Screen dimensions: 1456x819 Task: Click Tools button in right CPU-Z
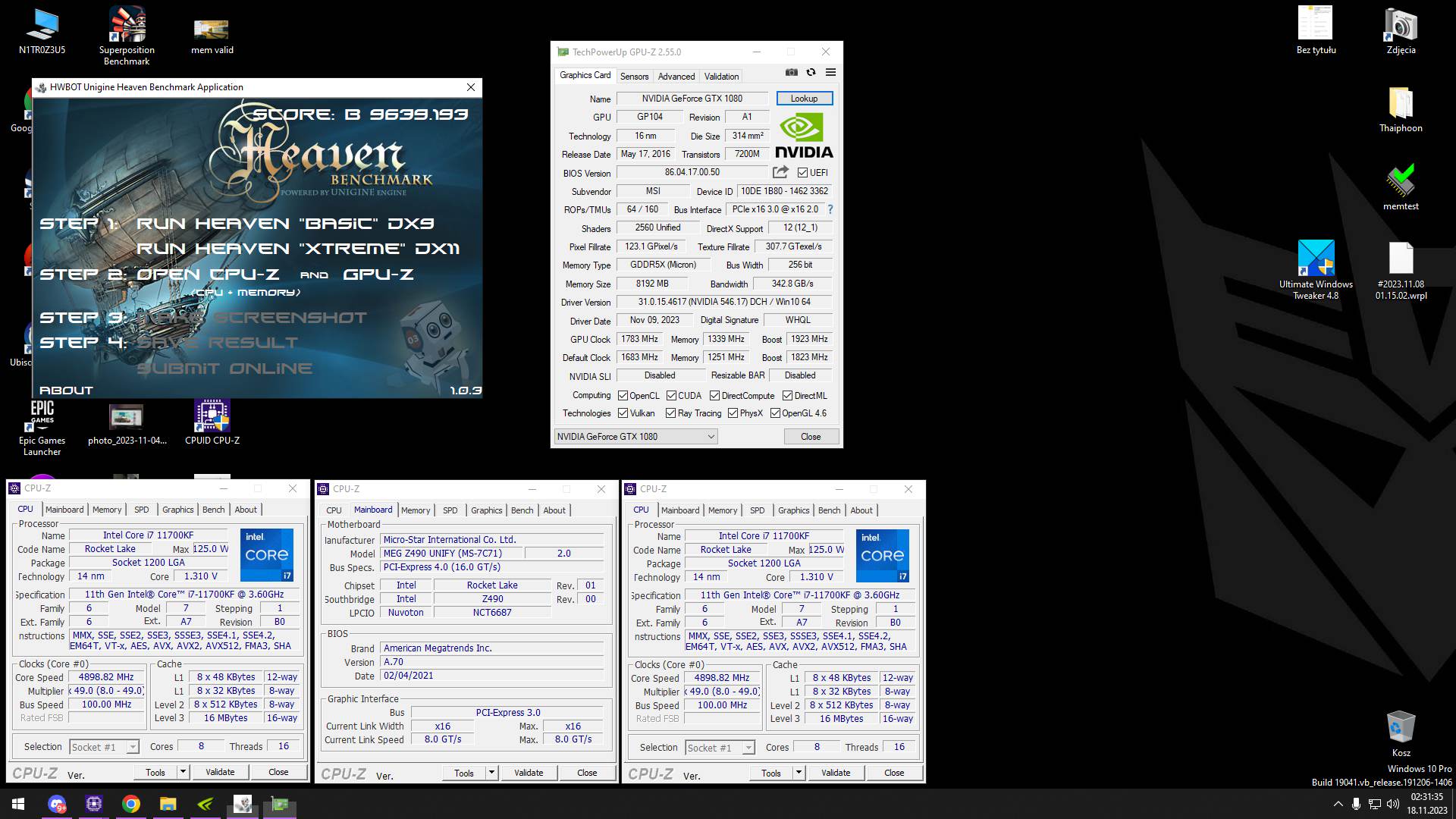tap(771, 773)
